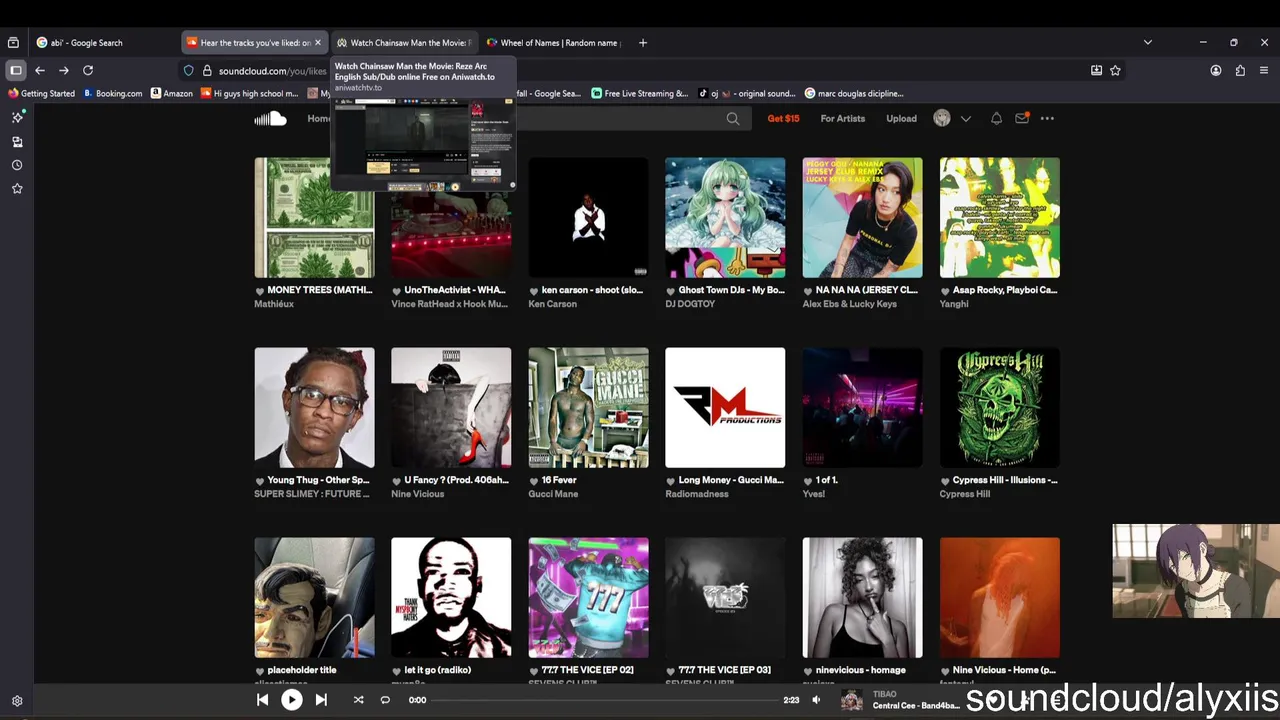The image size is (1280, 720).
Task: Skip to the next track
Action: point(321,700)
